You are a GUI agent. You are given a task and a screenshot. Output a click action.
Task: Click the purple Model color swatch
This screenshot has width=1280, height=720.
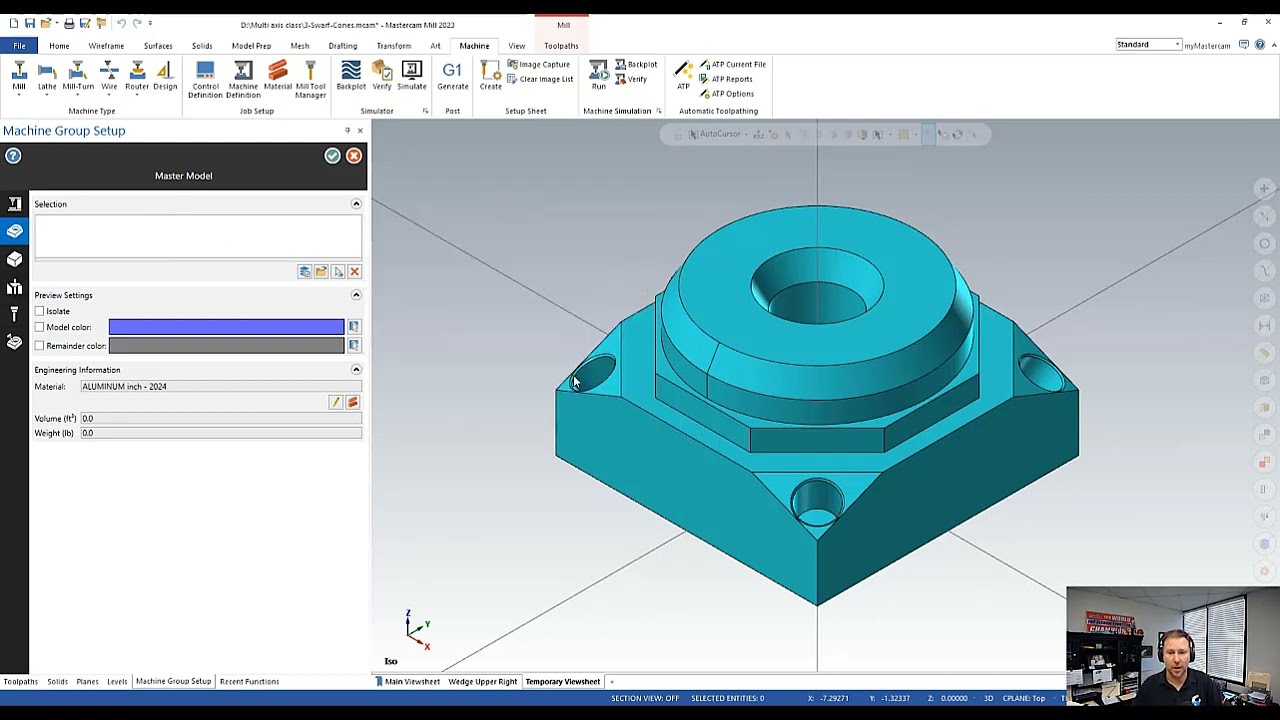226,327
